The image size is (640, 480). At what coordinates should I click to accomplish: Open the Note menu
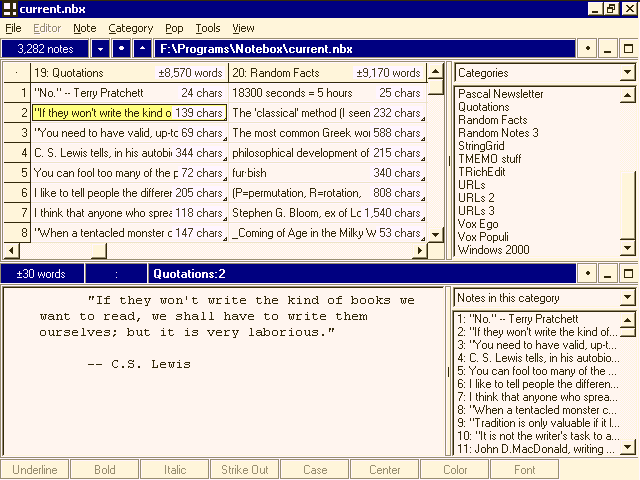pyautogui.click(x=84, y=28)
